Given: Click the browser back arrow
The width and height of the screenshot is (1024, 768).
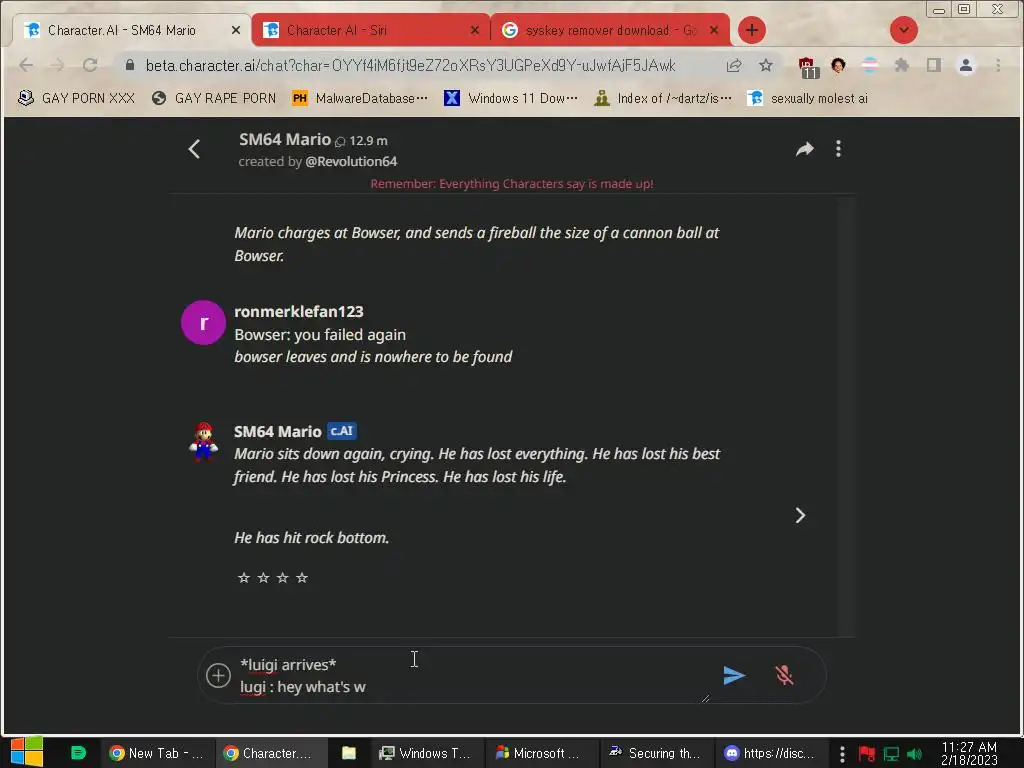Looking at the screenshot, I should pos(26,65).
